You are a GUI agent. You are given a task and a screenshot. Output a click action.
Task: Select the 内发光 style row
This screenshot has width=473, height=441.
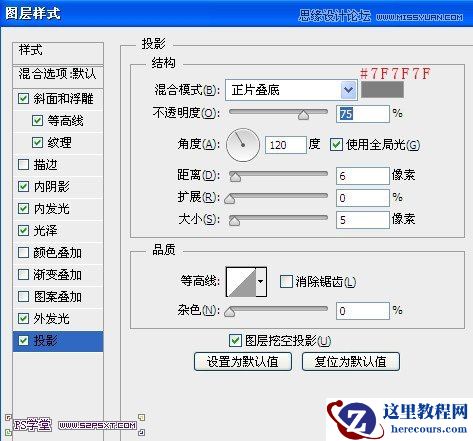[x=58, y=209]
